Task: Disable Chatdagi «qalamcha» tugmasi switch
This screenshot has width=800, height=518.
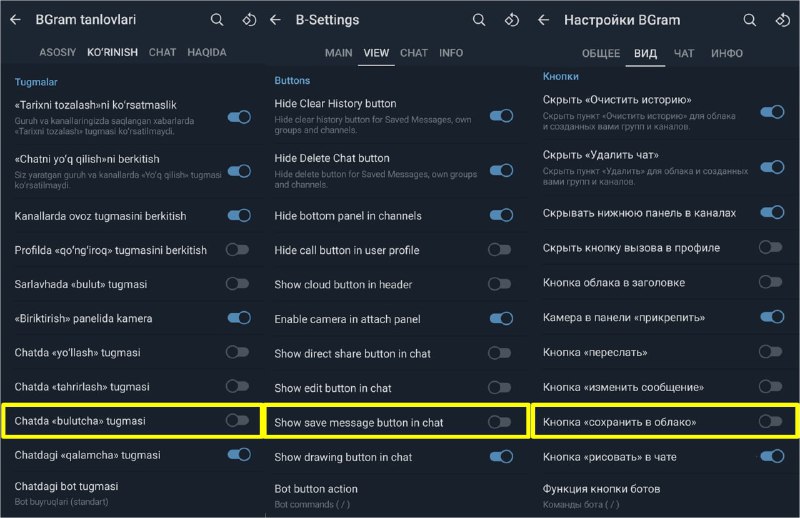Action: [239, 454]
